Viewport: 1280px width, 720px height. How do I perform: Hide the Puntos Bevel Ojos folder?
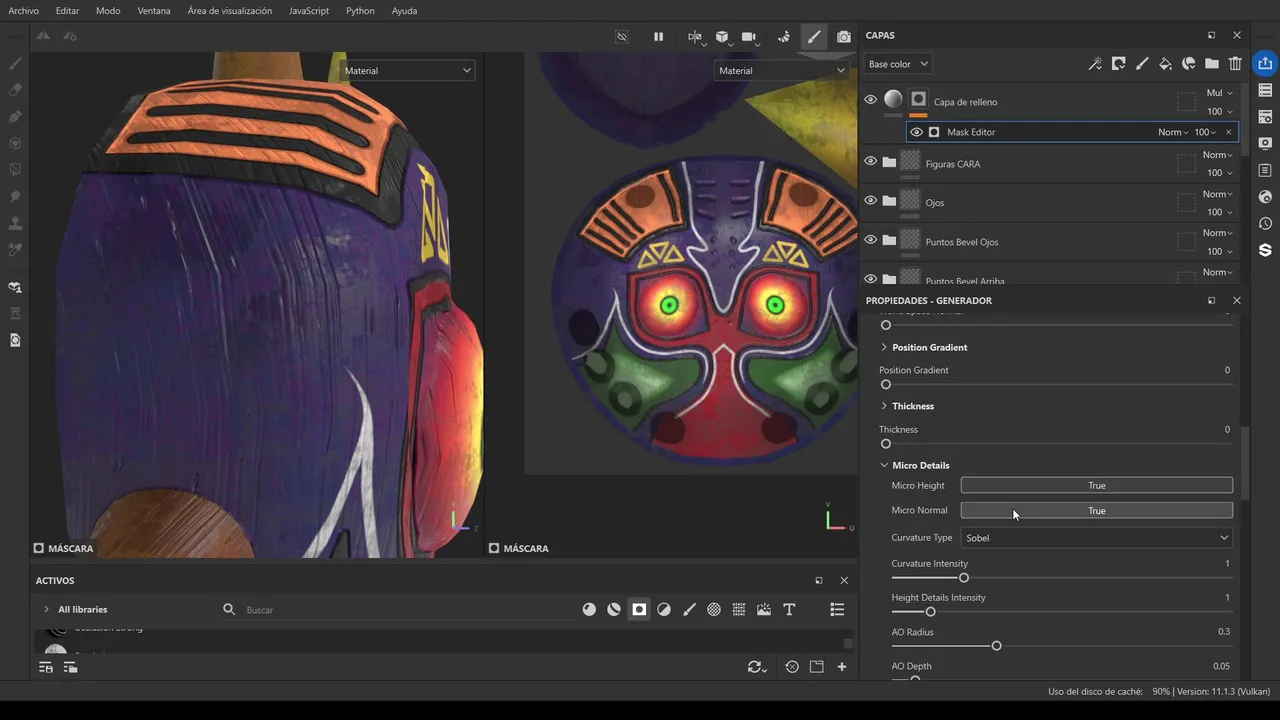870,240
